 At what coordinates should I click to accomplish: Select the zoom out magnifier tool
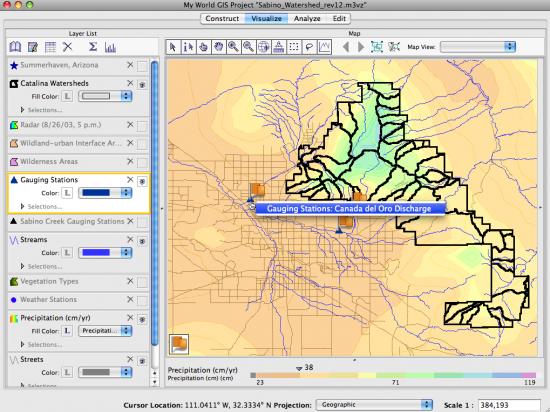click(249, 47)
